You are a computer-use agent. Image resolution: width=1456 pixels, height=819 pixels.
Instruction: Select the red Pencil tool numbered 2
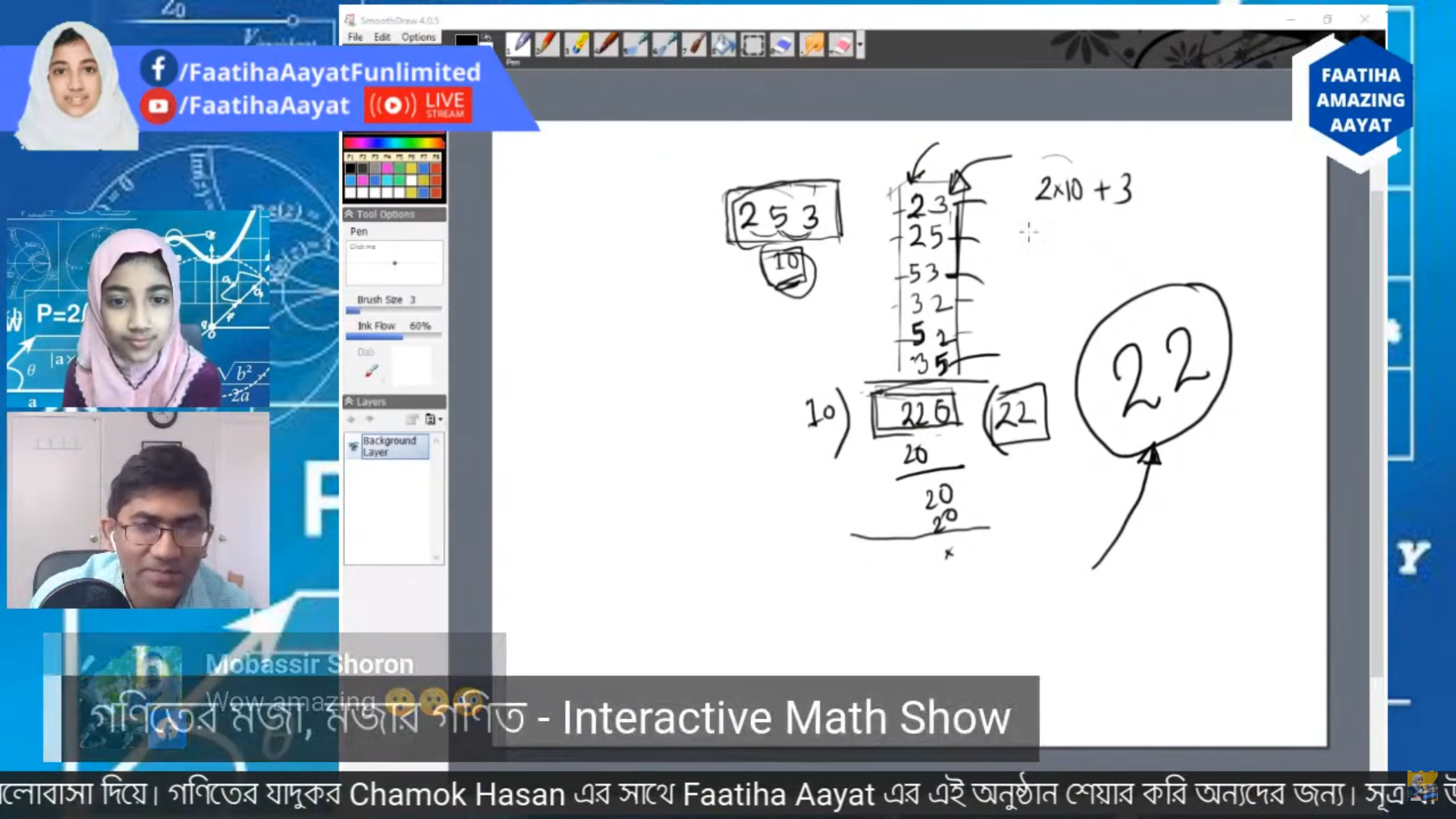click(547, 44)
